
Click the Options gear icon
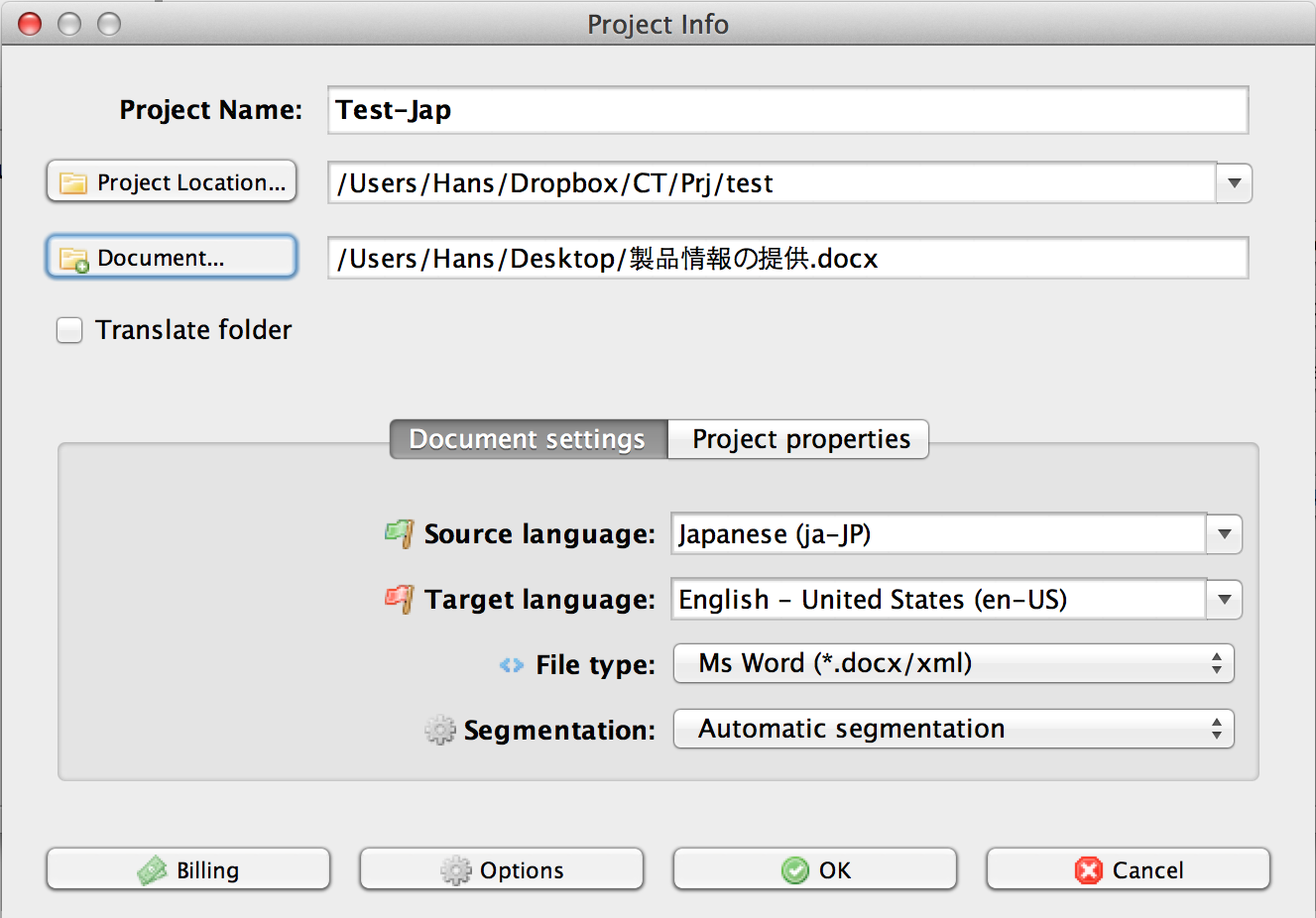point(456,870)
